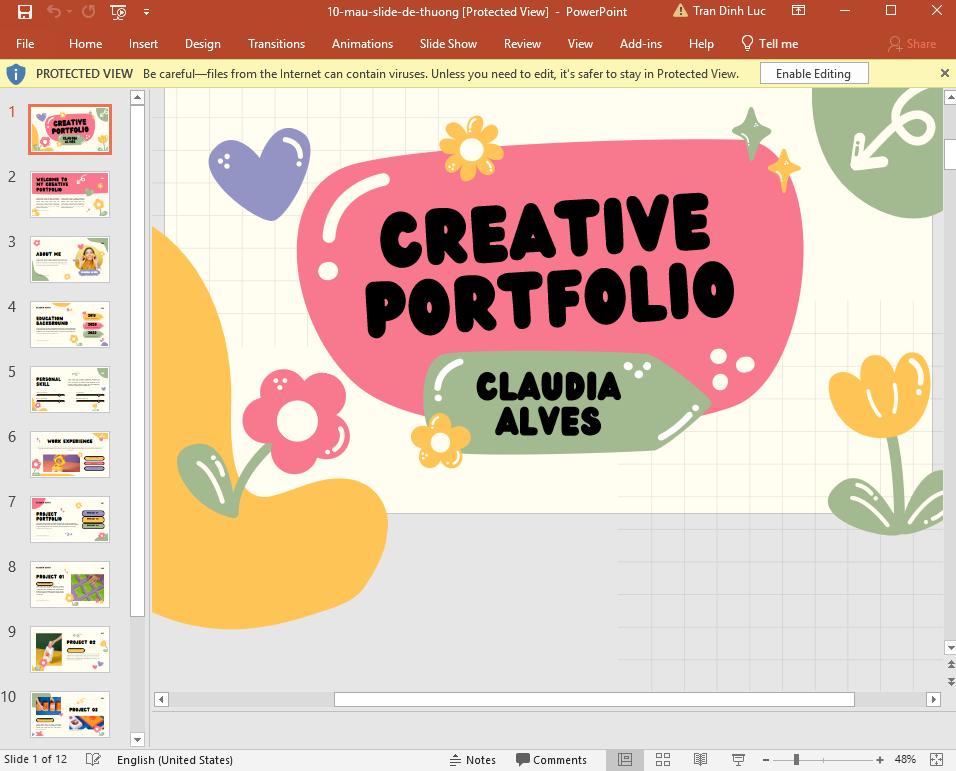Switch to the Animations ribbon tab
The image size is (956, 771).
tap(362, 43)
